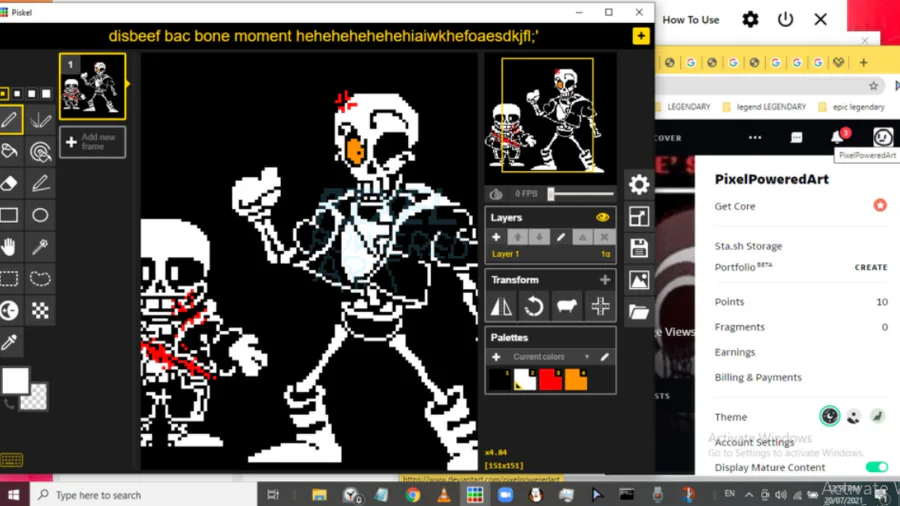This screenshot has width=900, height=506.
Task: Select the Paint bucket tool
Action: coord(10,151)
